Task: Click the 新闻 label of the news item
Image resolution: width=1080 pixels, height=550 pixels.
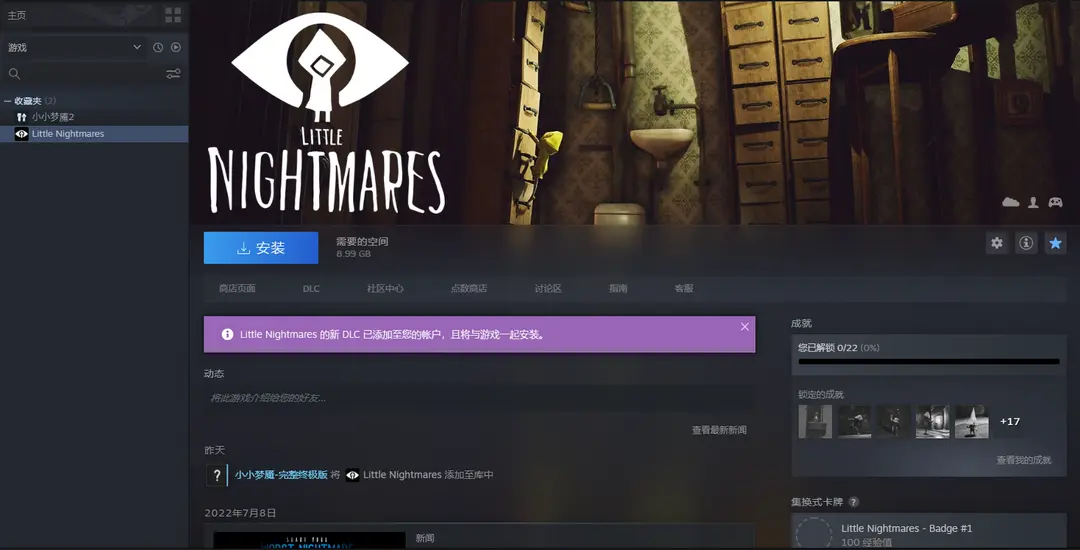Action: (x=425, y=538)
